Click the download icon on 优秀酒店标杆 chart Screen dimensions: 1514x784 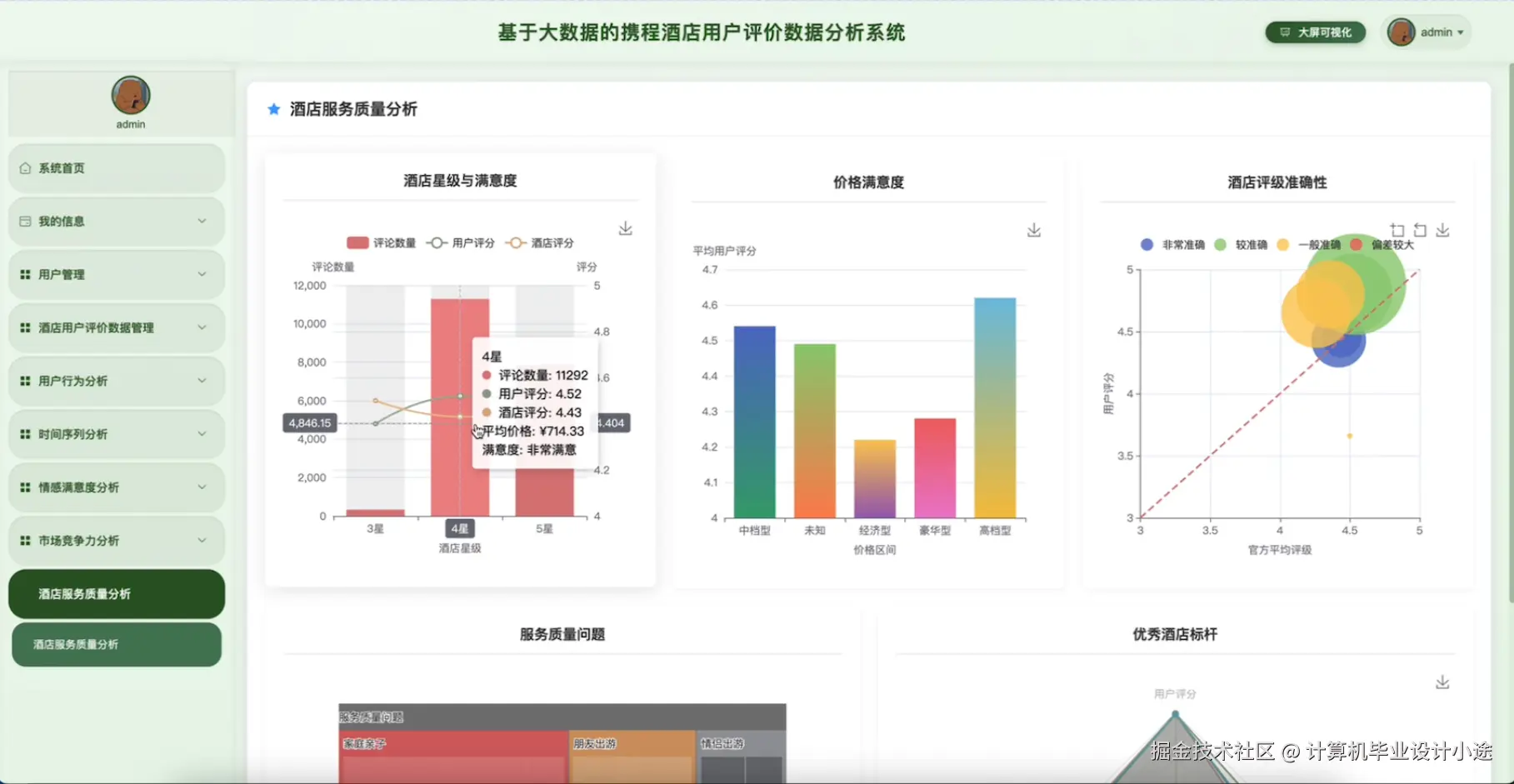point(1442,682)
